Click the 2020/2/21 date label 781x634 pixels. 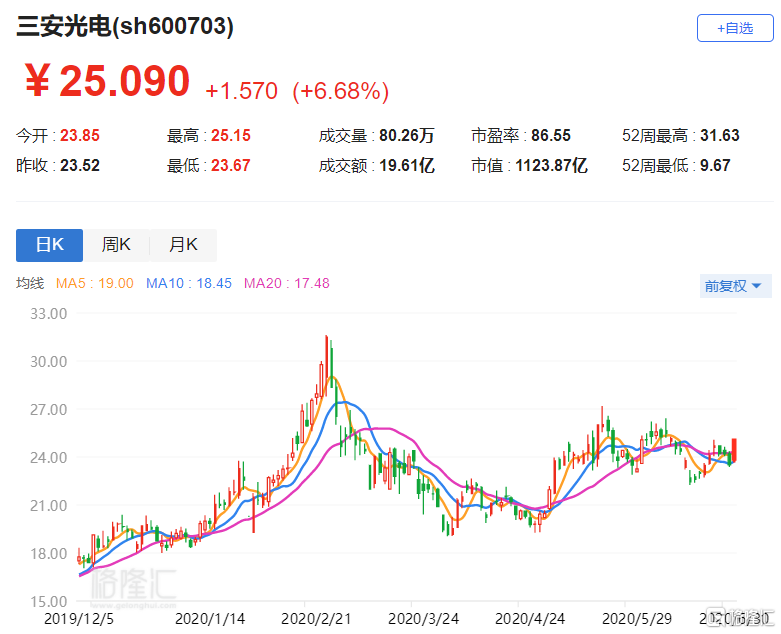tap(316, 619)
